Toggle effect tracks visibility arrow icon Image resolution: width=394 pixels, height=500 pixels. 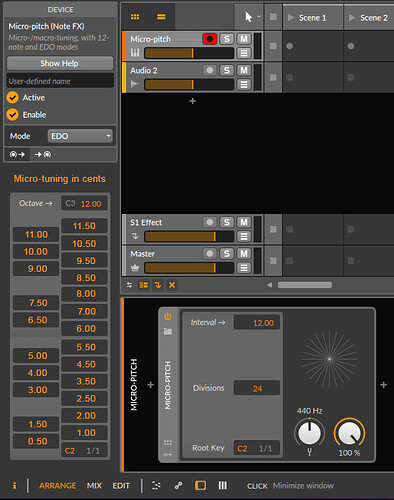tap(158, 285)
